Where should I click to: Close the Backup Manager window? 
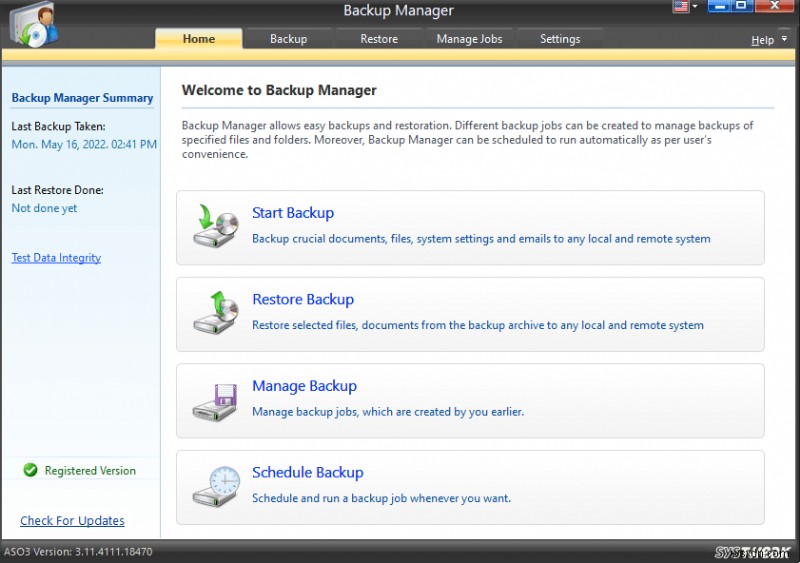774,6
